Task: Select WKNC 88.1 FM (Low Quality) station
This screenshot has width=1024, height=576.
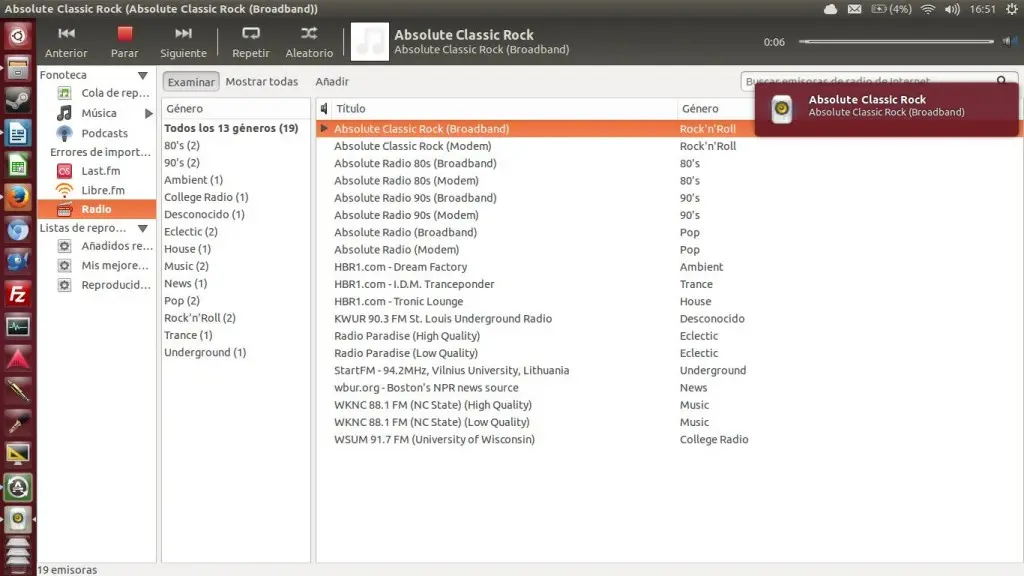Action: [432, 423]
